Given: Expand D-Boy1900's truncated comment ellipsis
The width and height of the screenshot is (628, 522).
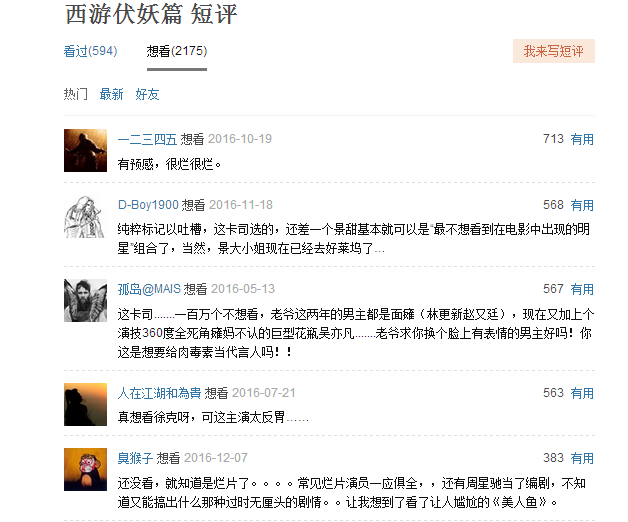Looking at the screenshot, I should 379,248.
